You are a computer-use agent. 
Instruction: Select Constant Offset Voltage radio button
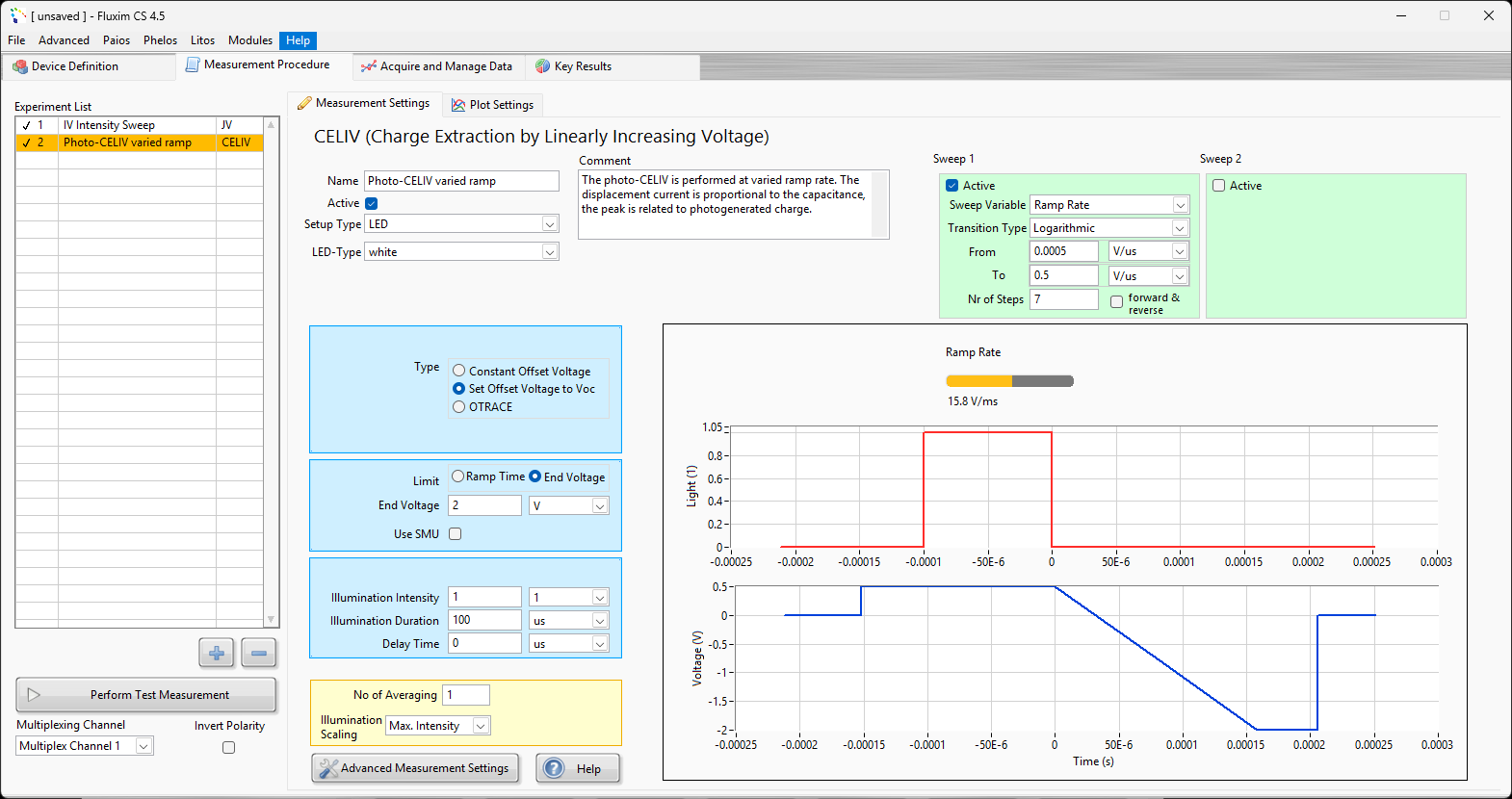(459, 371)
